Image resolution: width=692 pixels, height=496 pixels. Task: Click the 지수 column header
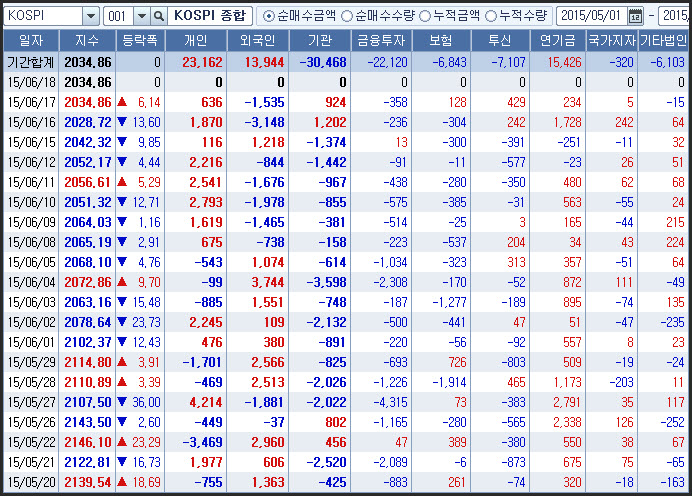click(87, 41)
